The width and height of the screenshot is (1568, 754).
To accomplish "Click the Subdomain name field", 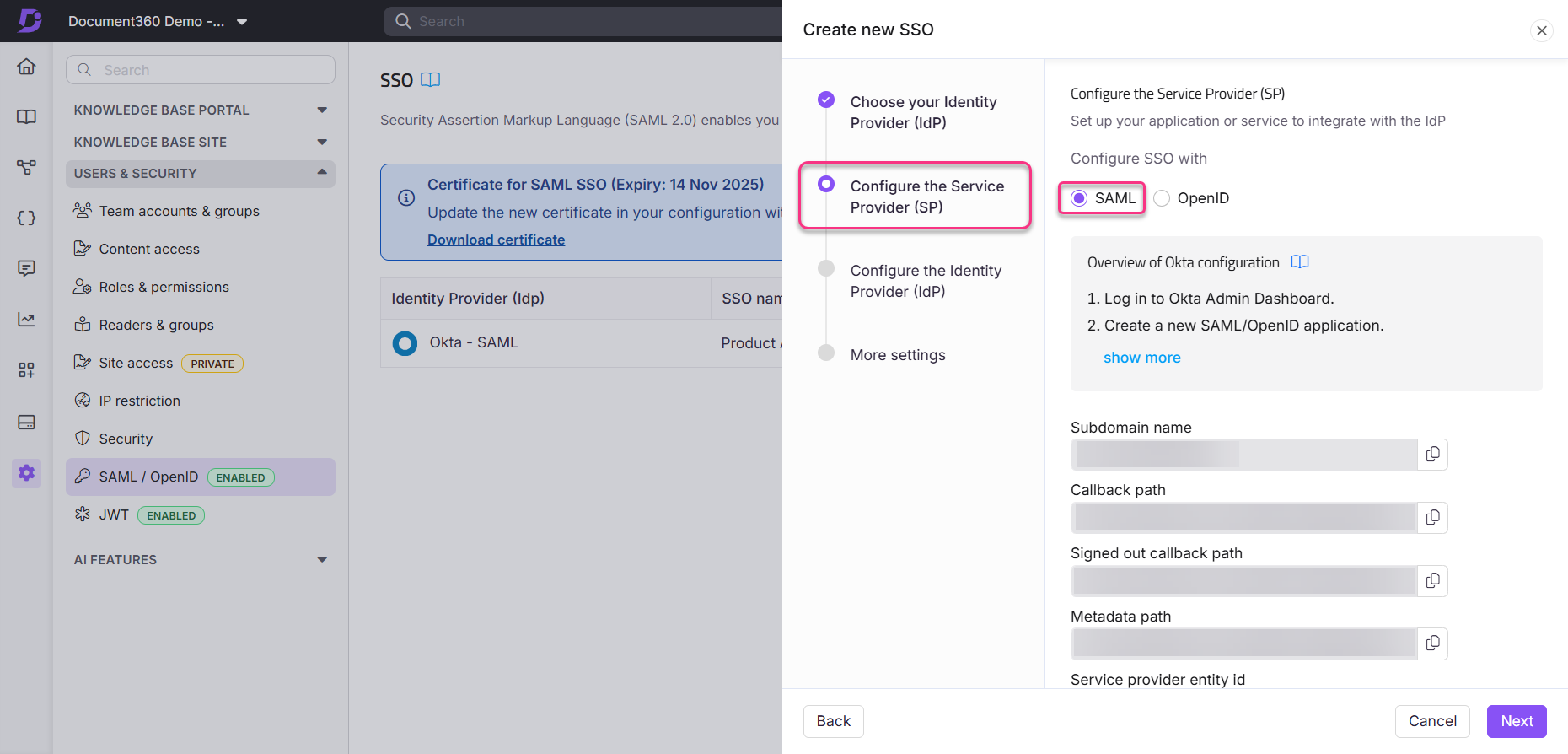I will point(1244,455).
